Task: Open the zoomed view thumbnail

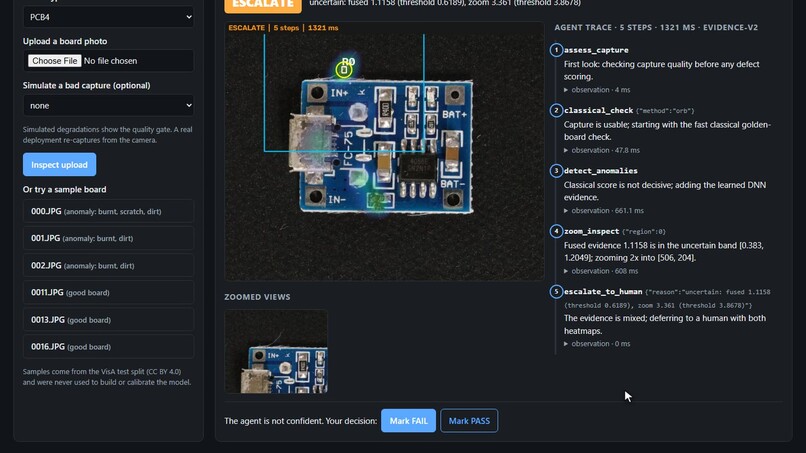Action: [276, 352]
